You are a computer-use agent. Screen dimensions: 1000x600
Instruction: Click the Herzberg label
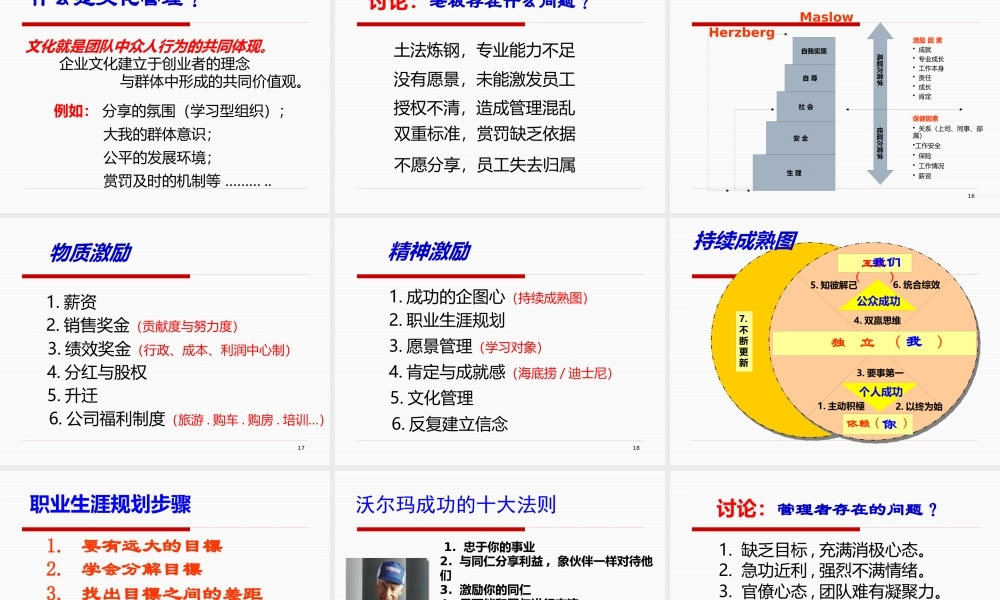coord(741,33)
